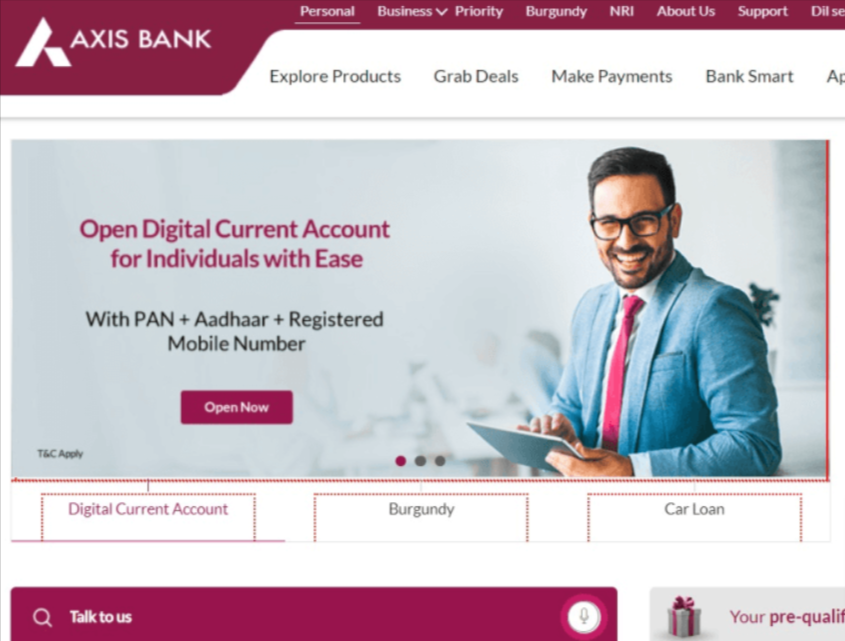Open the About Us link
Image resolution: width=845 pixels, height=641 pixels.
pos(685,11)
